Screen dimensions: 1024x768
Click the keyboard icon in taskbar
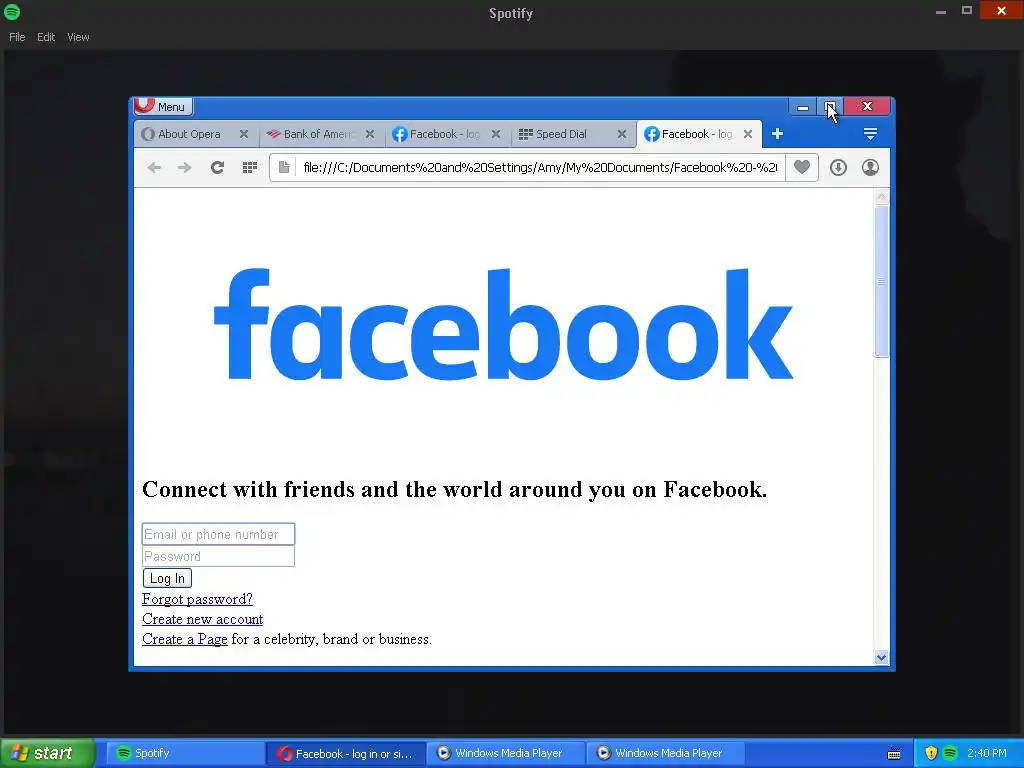point(894,754)
